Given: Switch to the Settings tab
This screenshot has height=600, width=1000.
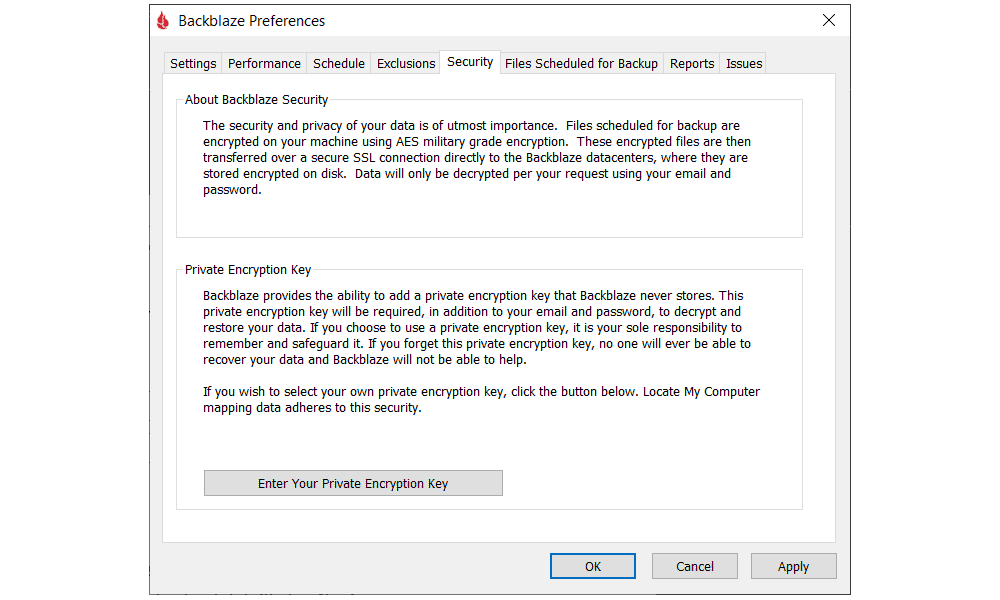Looking at the screenshot, I should coord(193,64).
